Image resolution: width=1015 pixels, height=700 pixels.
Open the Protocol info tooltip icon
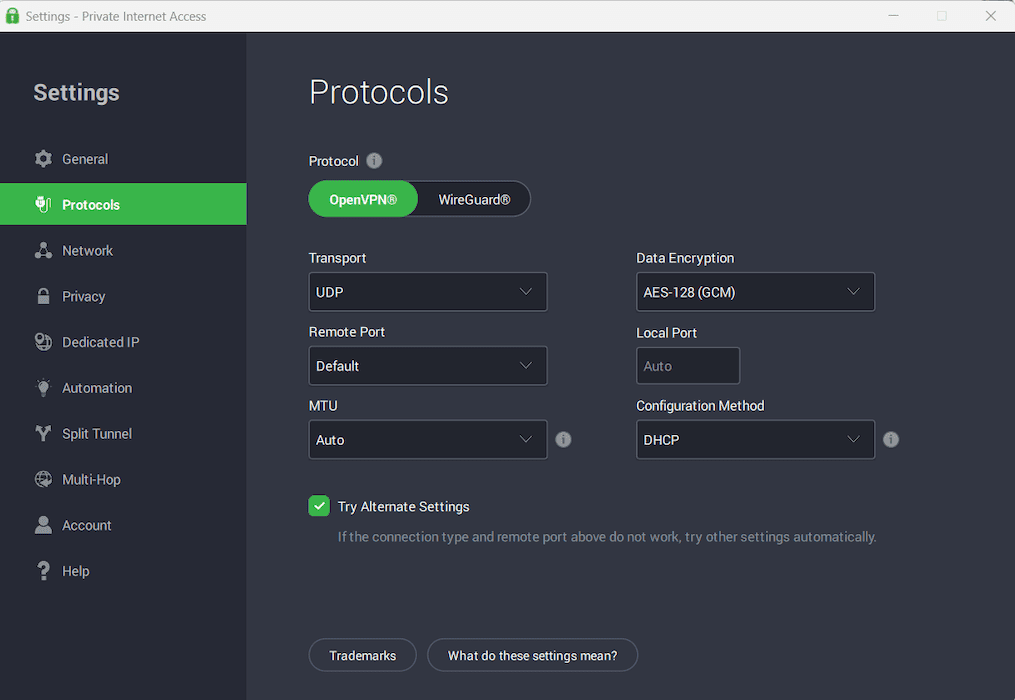(373, 160)
